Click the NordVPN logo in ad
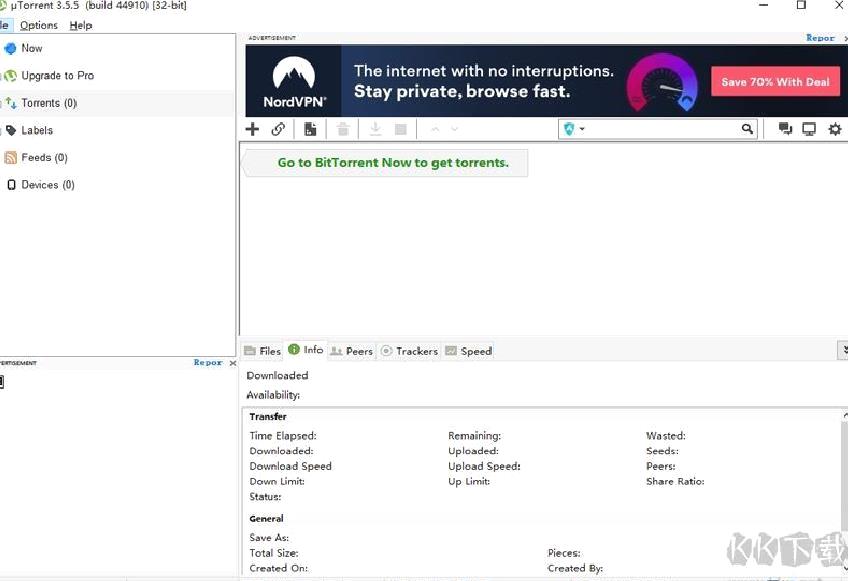848x581 pixels. (x=294, y=82)
